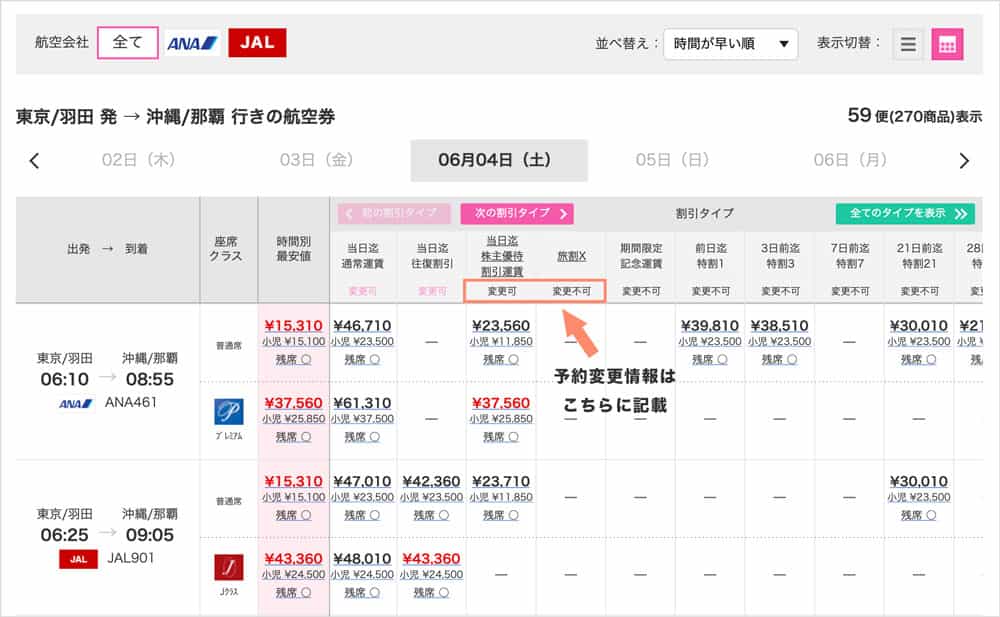Click the 当日迄 往復割引 column header

432,256
